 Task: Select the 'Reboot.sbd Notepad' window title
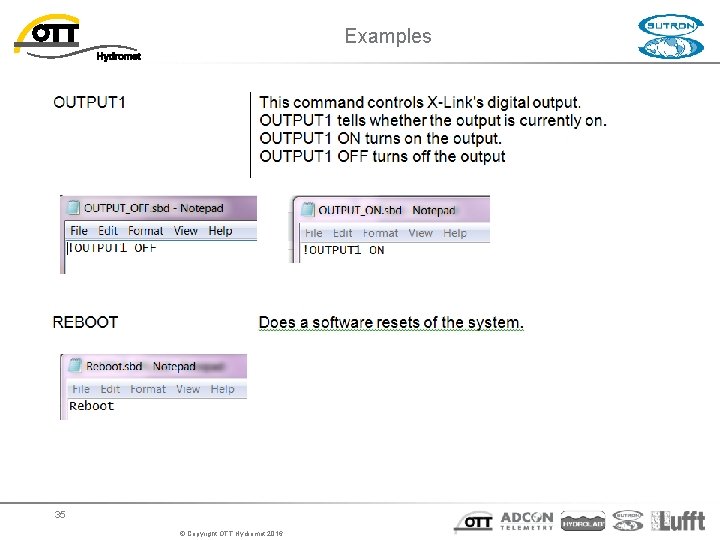pos(141,366)
